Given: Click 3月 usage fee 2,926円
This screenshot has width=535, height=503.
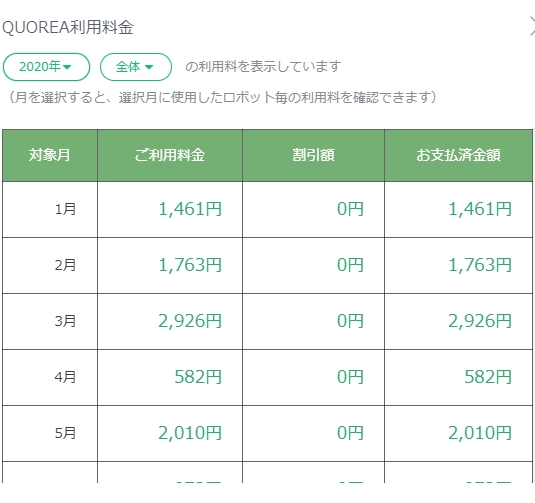Looking at the screenshot, I should point(190,321).
